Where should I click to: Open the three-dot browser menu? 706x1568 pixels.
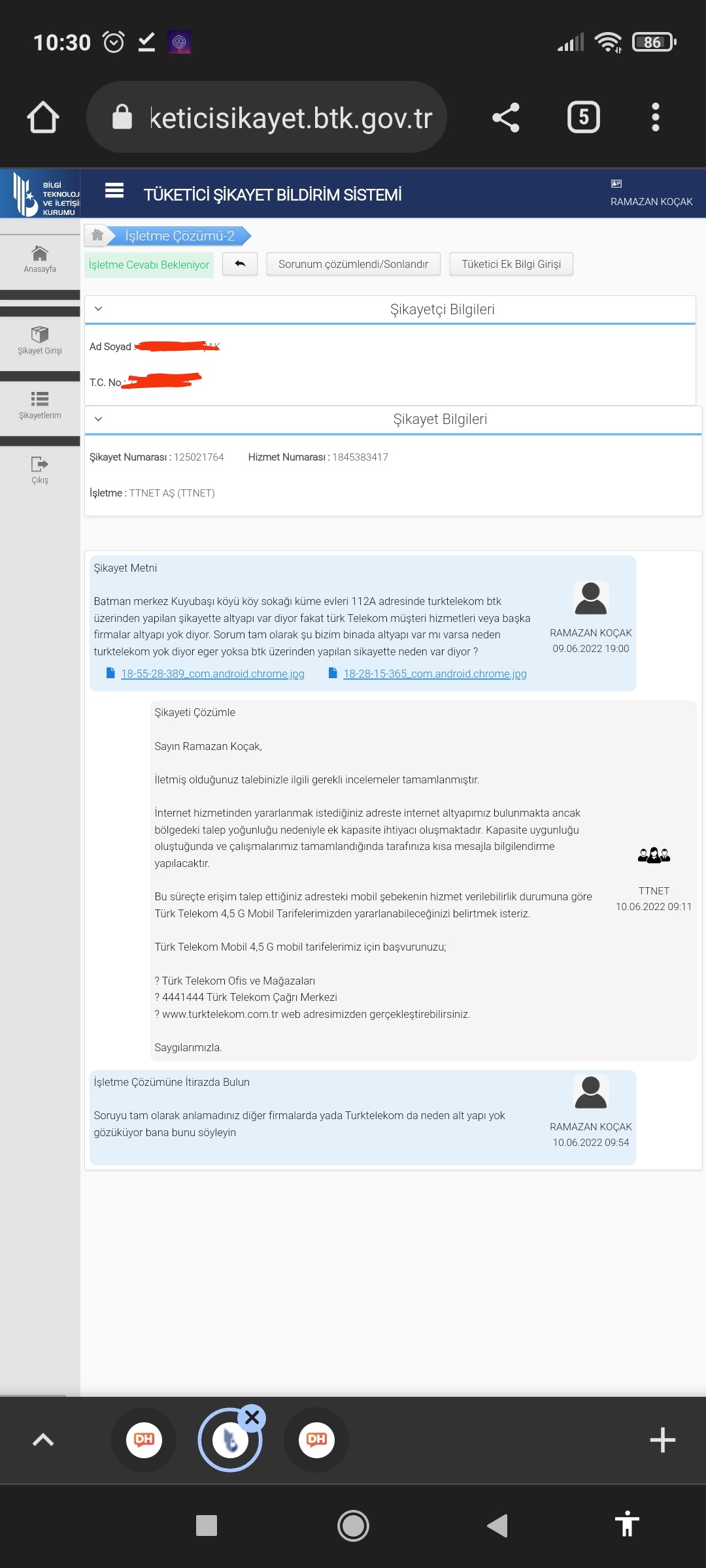pos(655,118)
